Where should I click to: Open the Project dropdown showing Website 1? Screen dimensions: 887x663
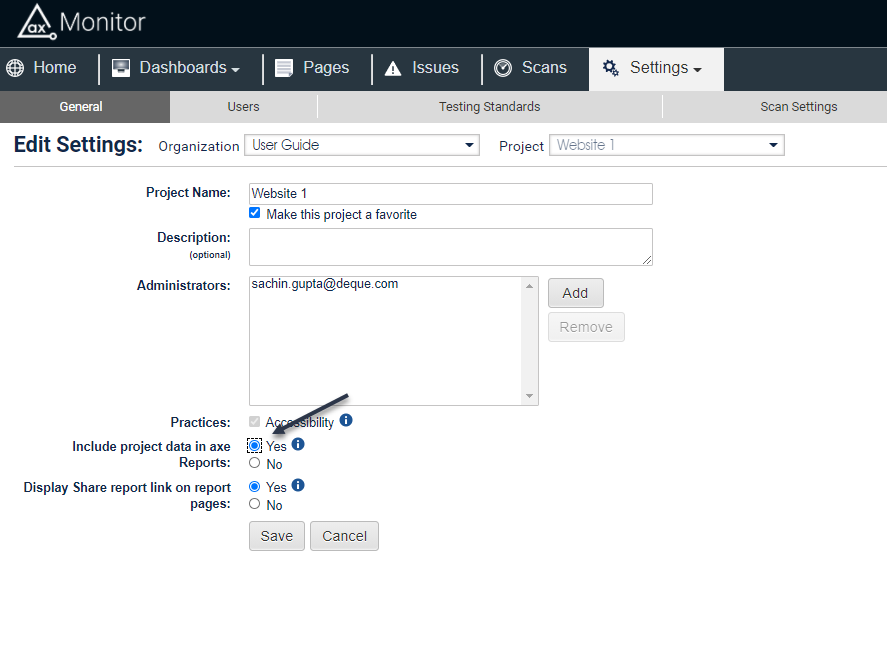(667, 146)
